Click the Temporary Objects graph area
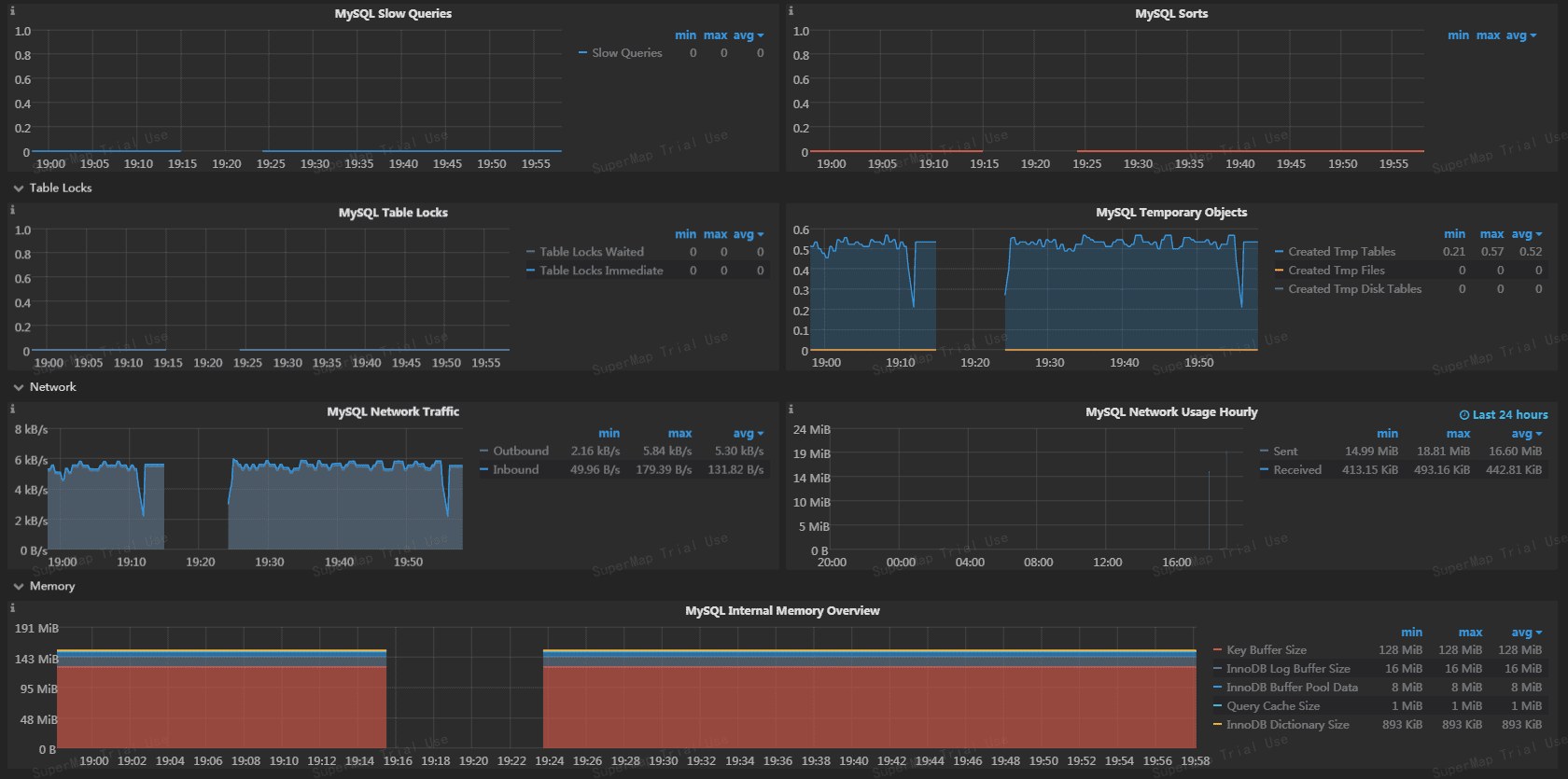Image resolution: width=1568 pixels, height=779 pixels. coord(1032,290)
